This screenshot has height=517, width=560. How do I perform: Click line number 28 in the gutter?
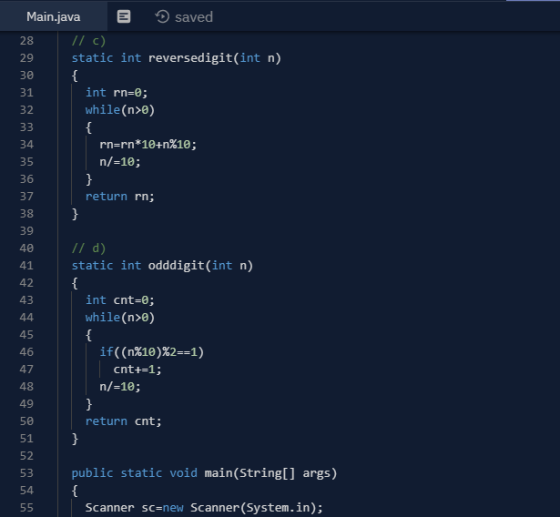coord(27,41)
